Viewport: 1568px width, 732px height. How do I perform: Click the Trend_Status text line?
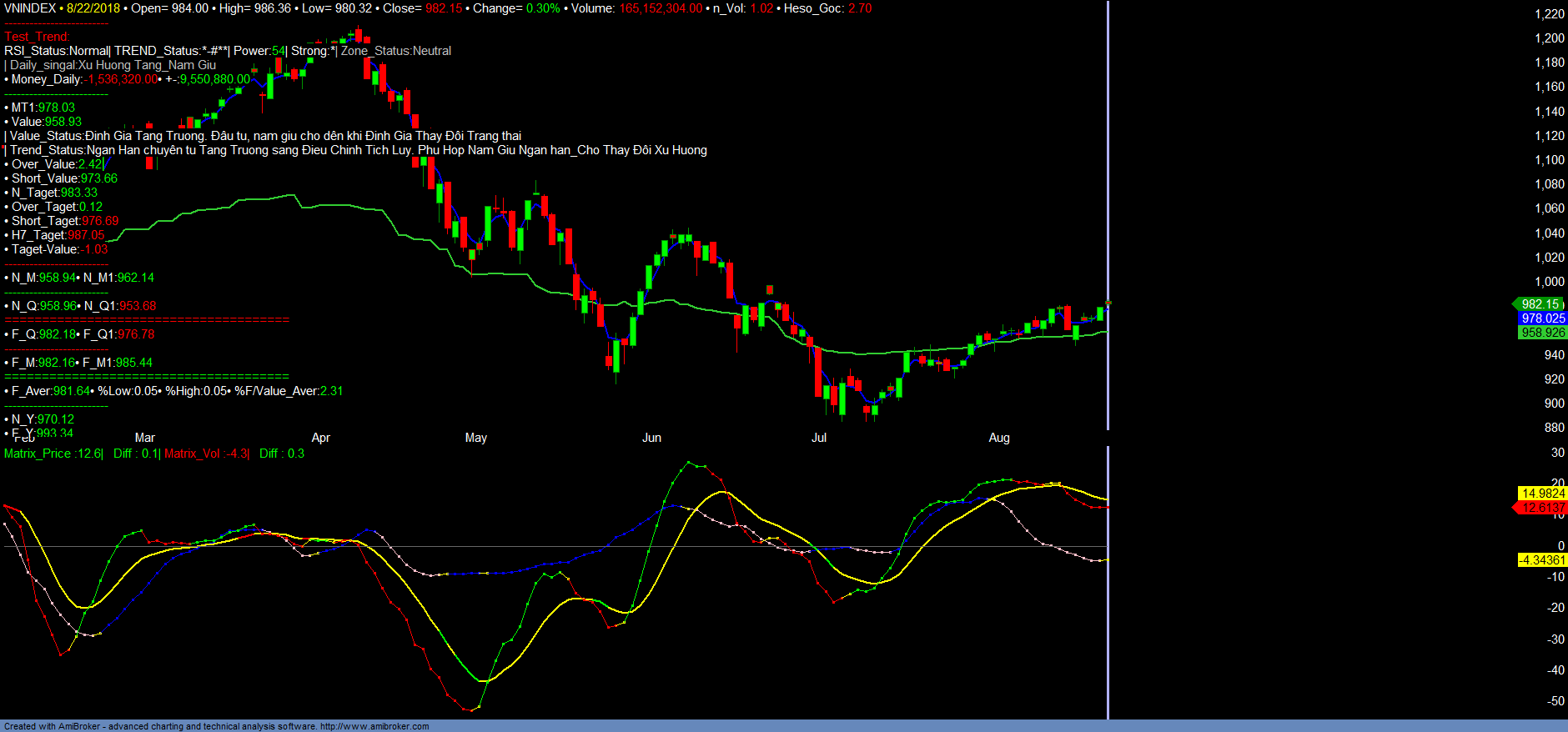[x=359, y=150]
